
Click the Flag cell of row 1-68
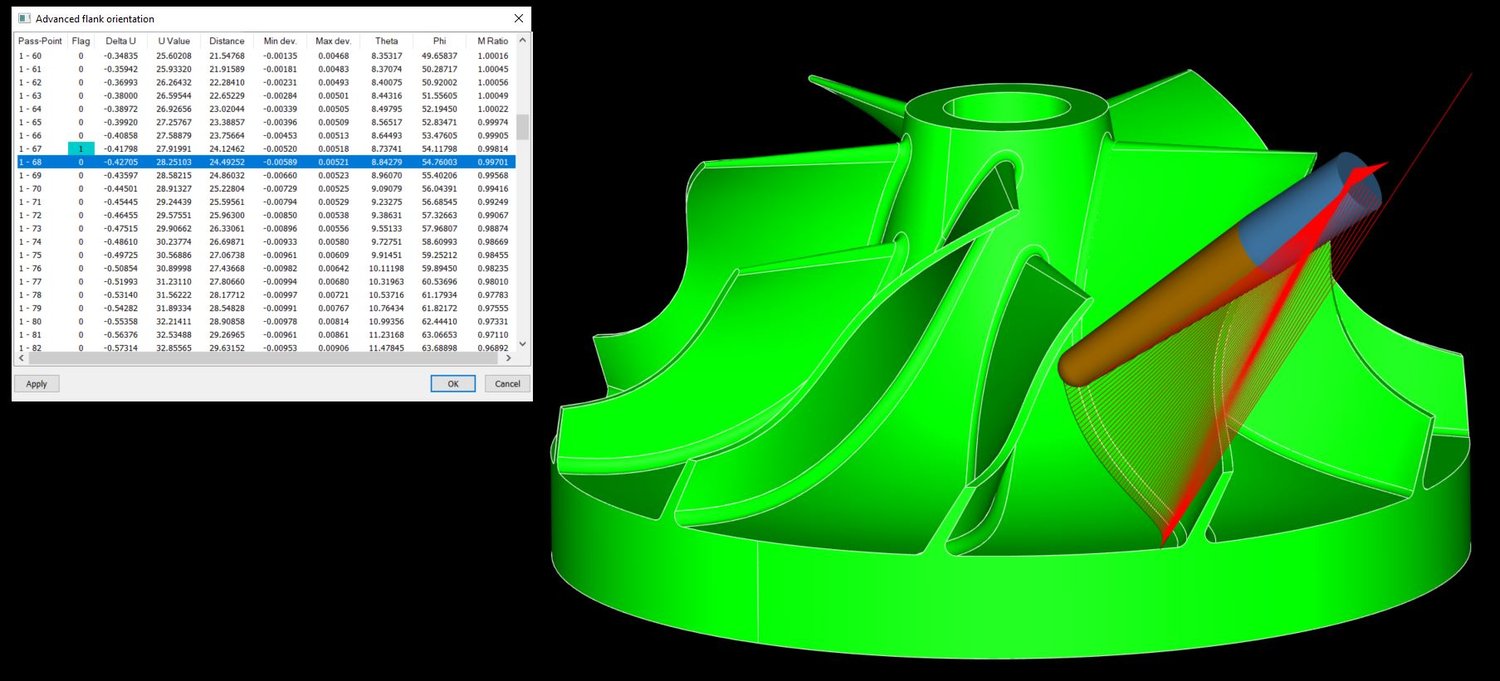point(80,161)
